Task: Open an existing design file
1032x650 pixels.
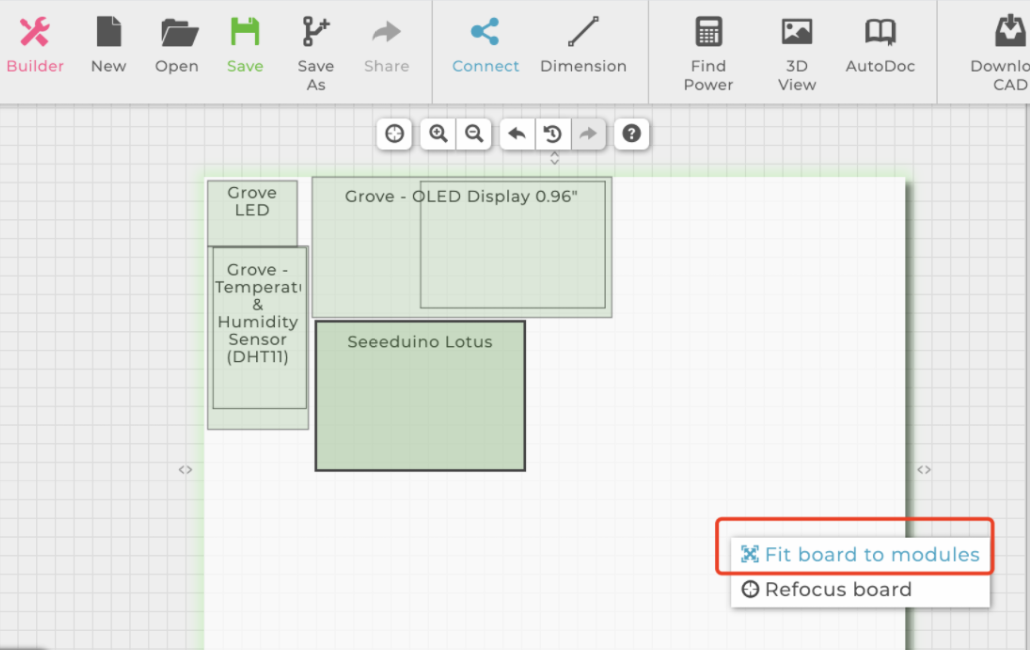Action: 177,46
